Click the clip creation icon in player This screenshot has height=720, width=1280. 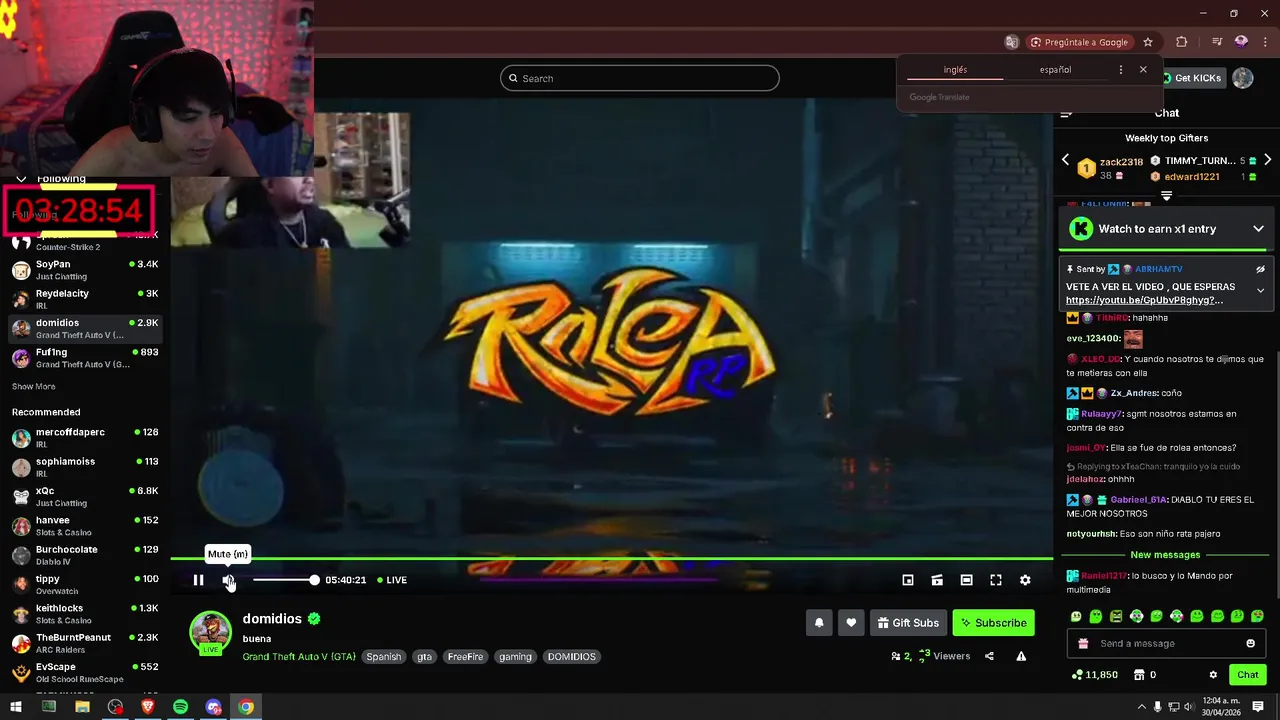click(937, 580)
